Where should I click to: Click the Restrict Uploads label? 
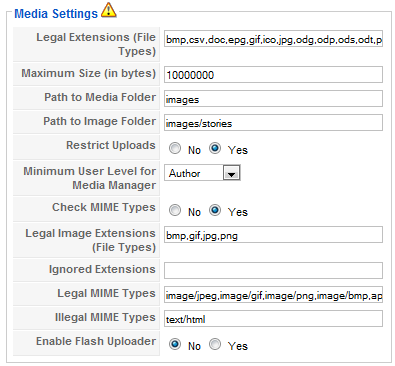point(111,145)
